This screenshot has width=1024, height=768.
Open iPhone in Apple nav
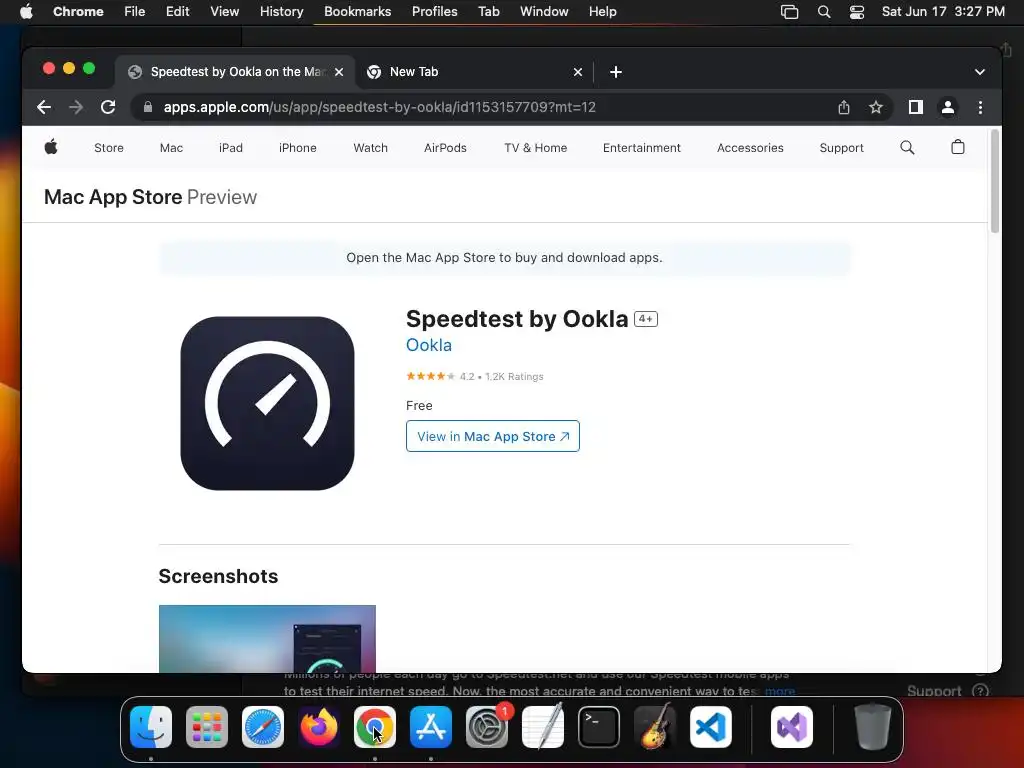[x=297, y=148]
